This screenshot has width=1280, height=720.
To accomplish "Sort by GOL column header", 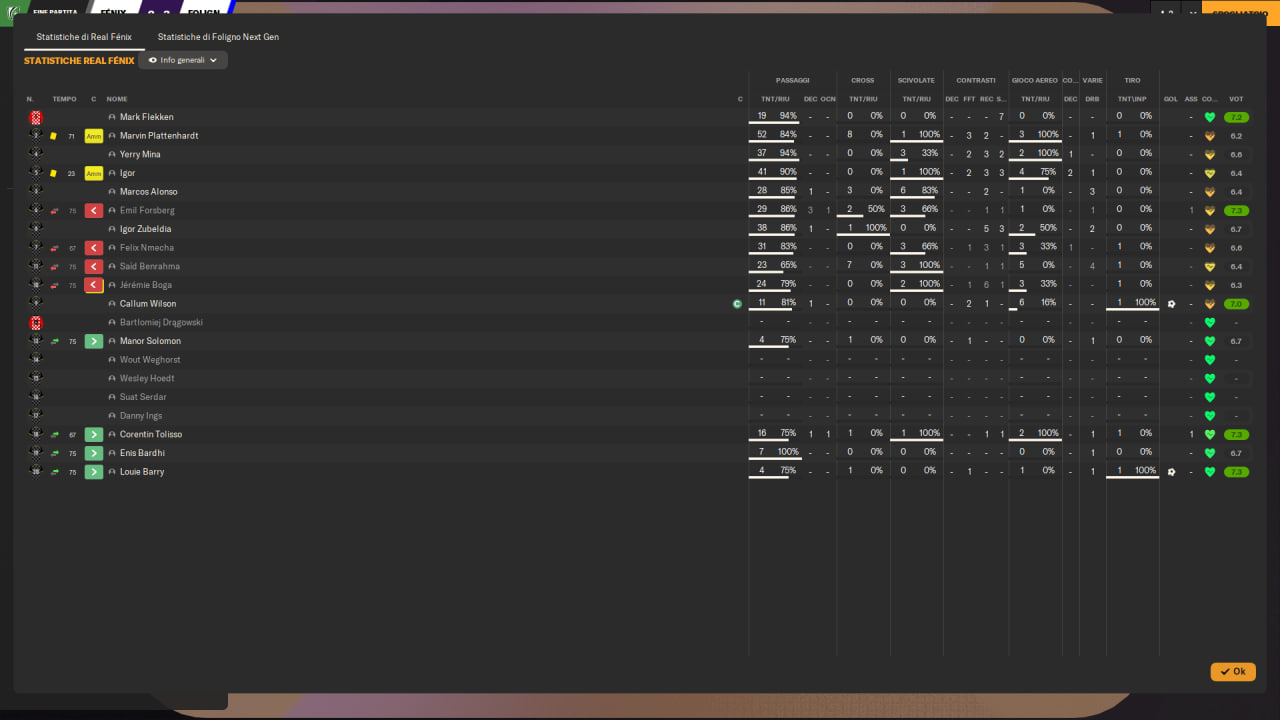I will (1171, 99).
